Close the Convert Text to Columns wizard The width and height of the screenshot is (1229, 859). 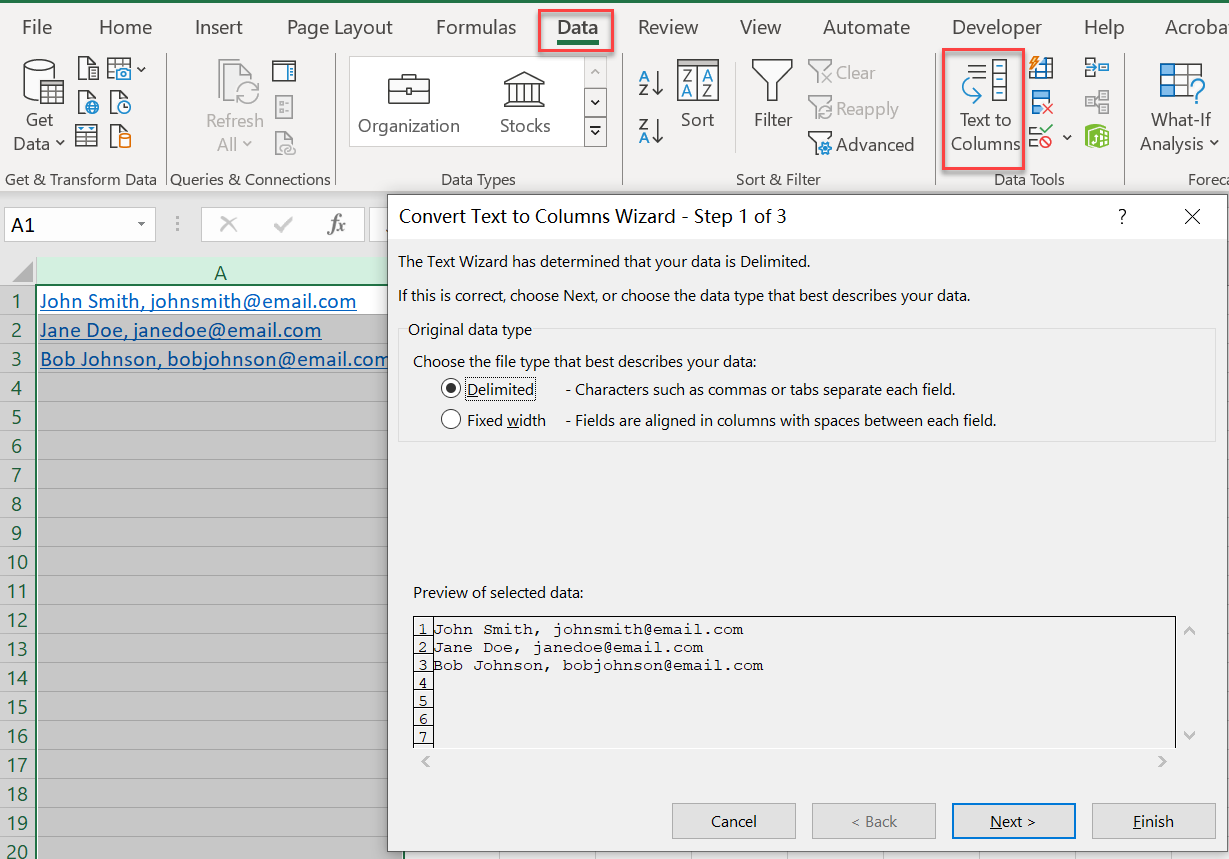coord(1192,216)
